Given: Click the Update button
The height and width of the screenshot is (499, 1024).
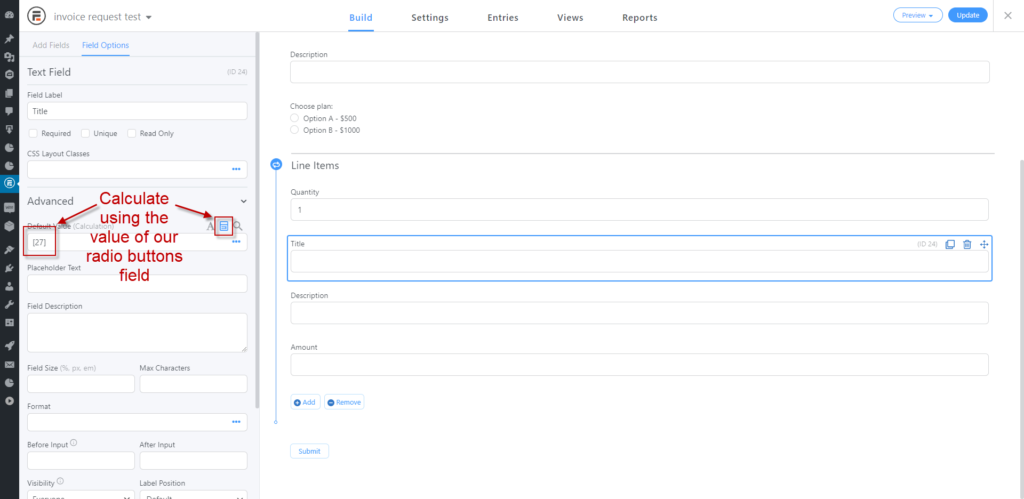Looking at the screenshot, I should [968, 16].
